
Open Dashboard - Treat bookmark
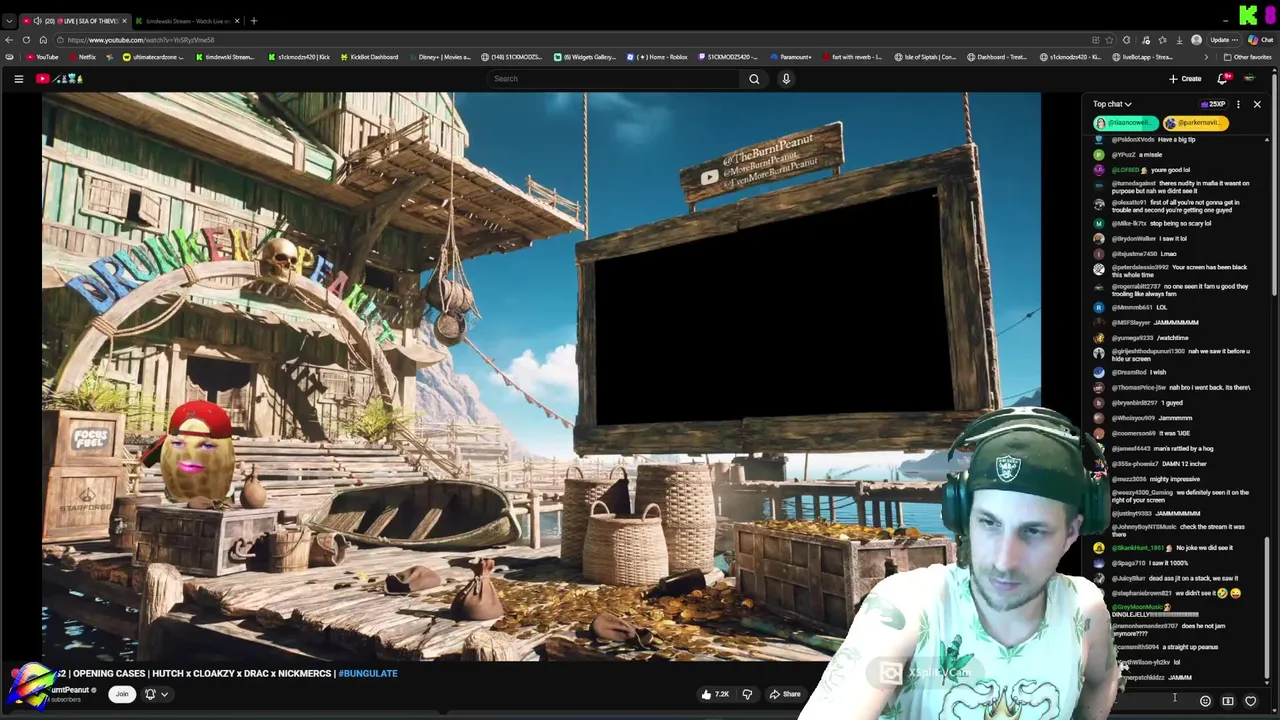[x=998, y=57]
